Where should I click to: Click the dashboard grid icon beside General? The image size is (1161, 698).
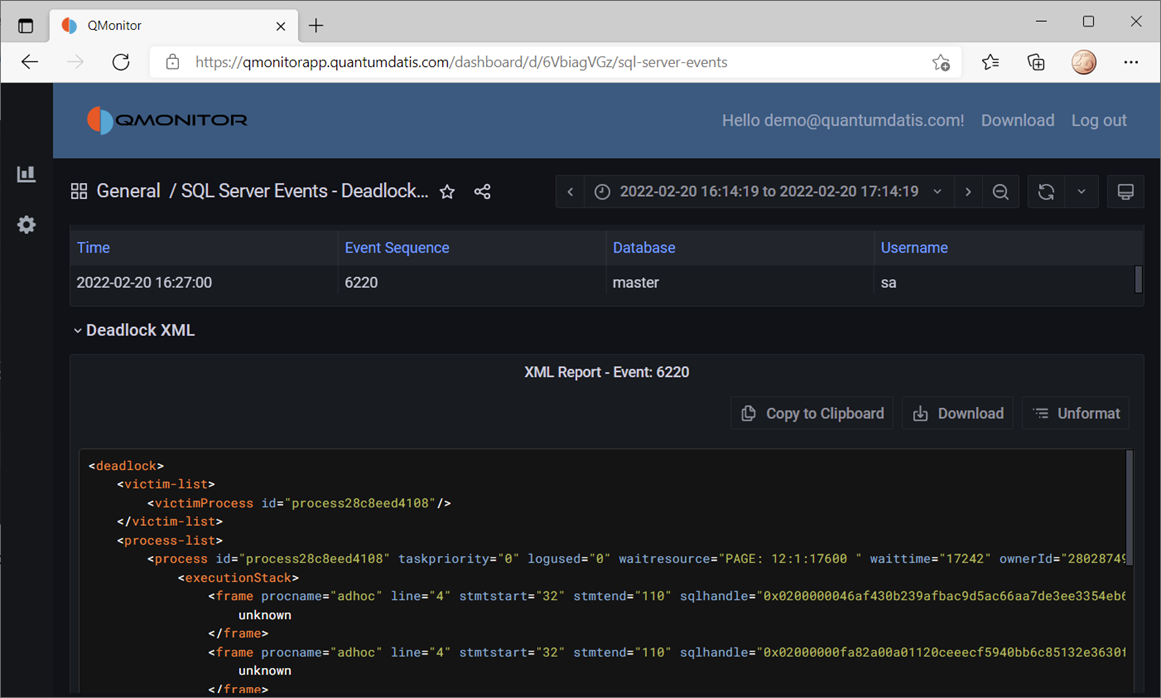79,192
